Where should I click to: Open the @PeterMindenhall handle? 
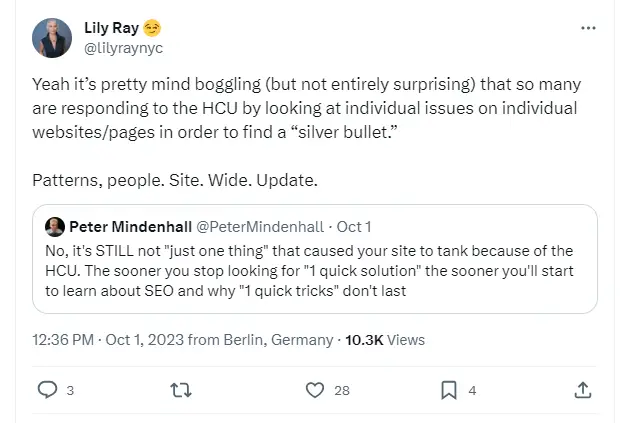260,227
